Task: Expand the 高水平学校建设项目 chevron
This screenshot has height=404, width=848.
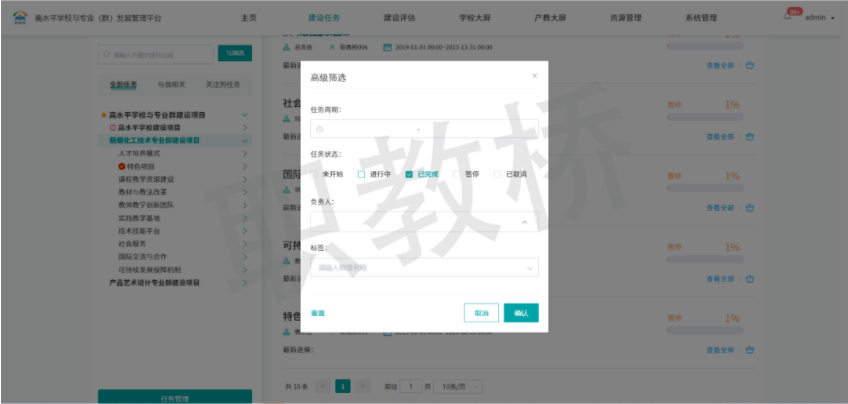Action: pos(245,128)
